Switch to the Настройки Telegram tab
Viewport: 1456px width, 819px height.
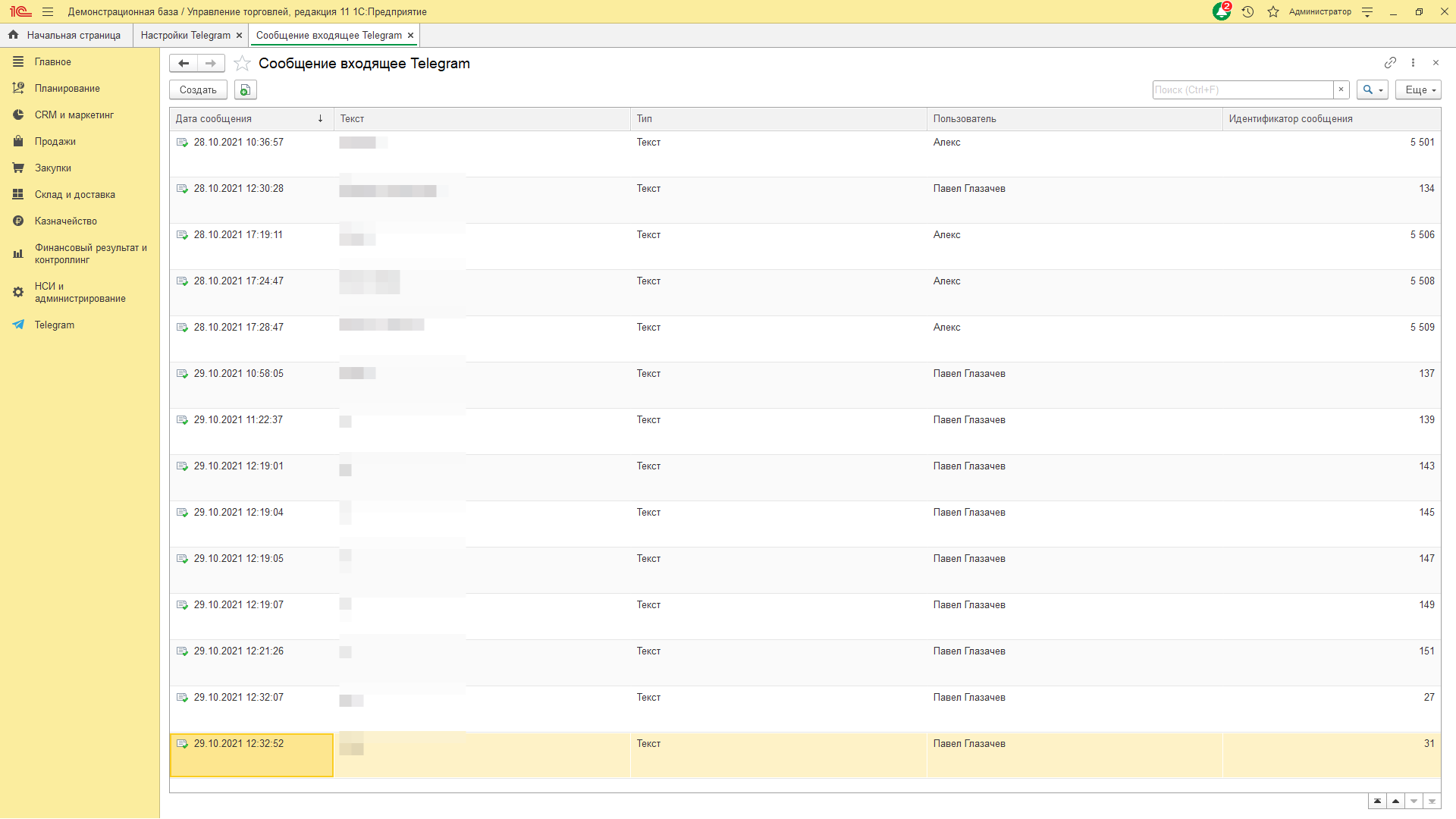point(185,35)
